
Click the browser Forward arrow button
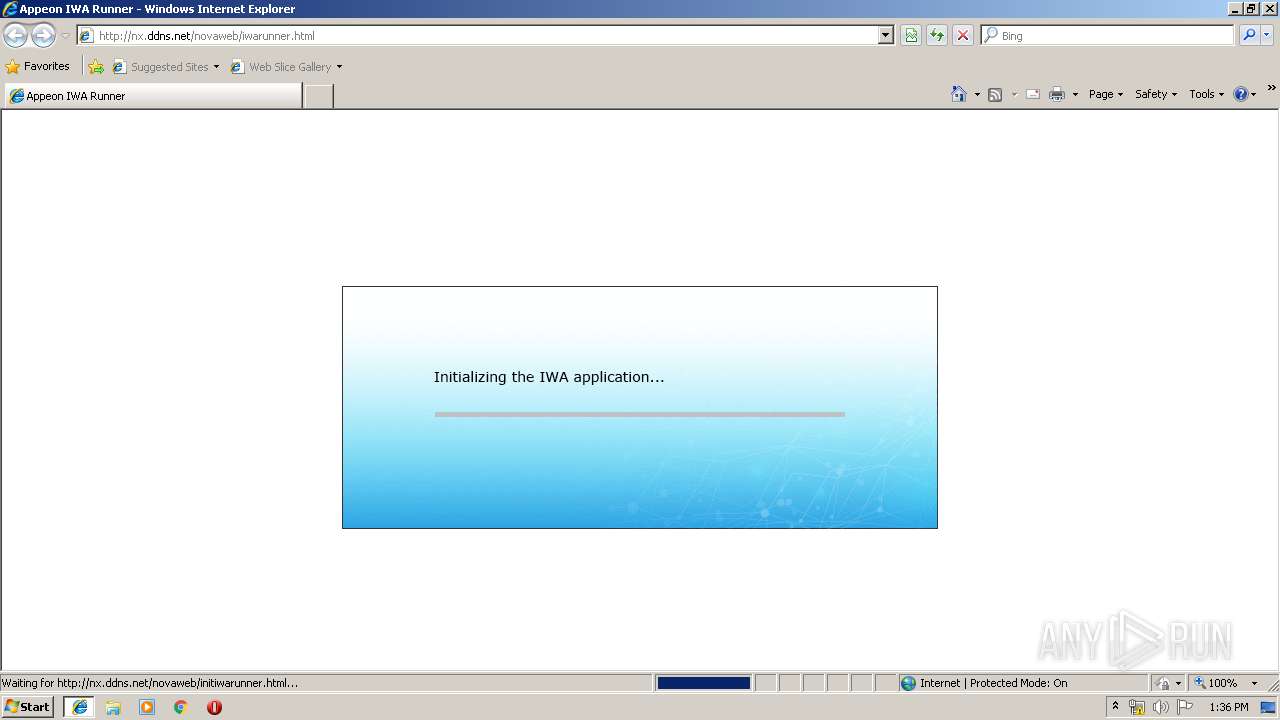43,36
